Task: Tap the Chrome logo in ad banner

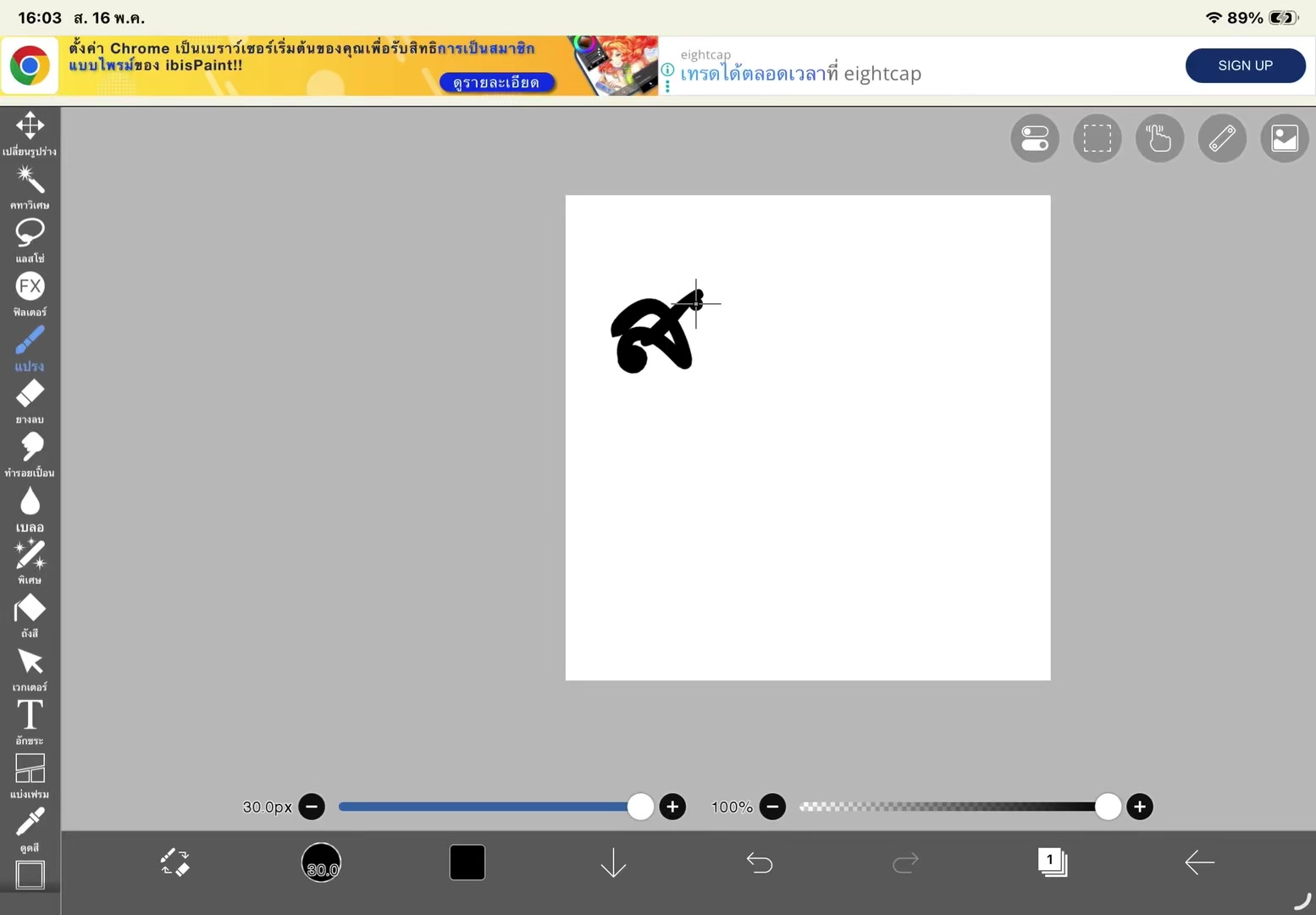Action: coord(30,65)
